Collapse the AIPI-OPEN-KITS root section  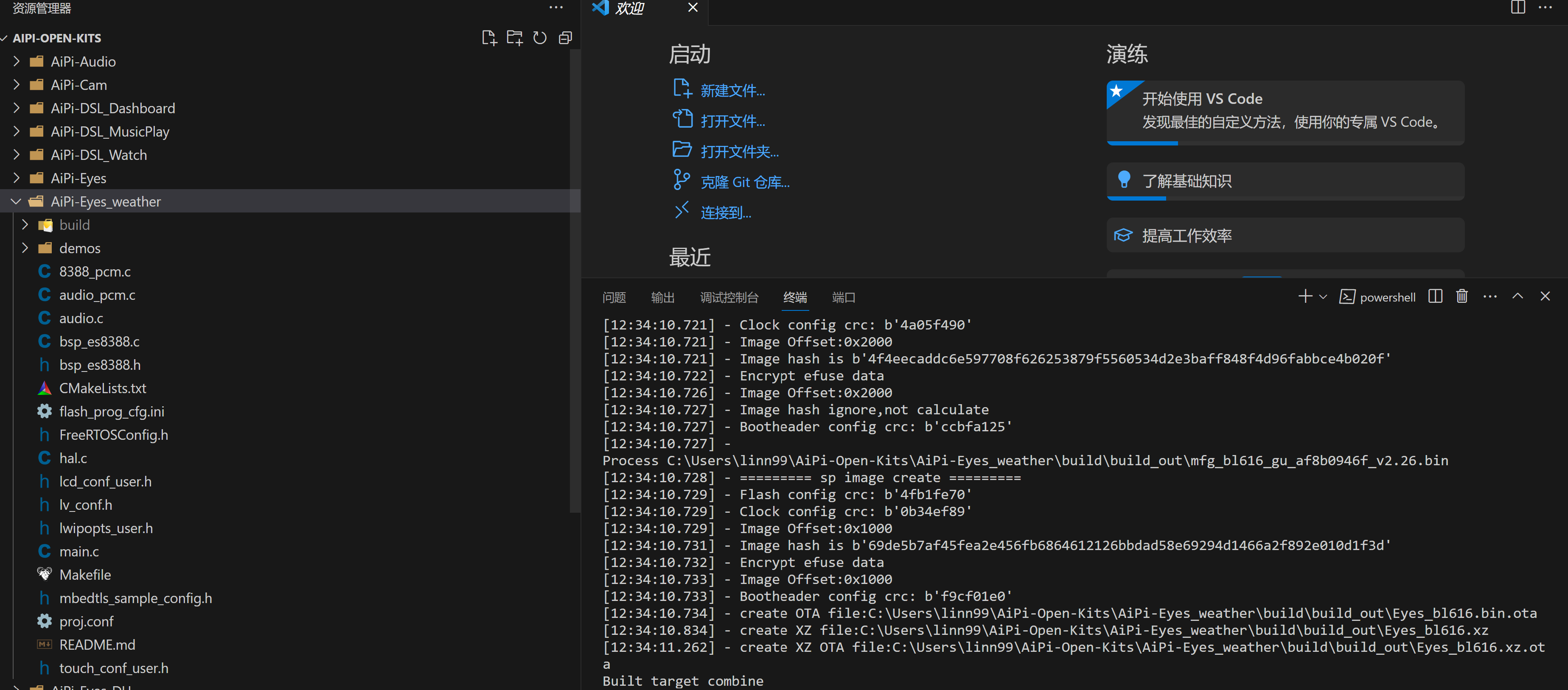56,38
